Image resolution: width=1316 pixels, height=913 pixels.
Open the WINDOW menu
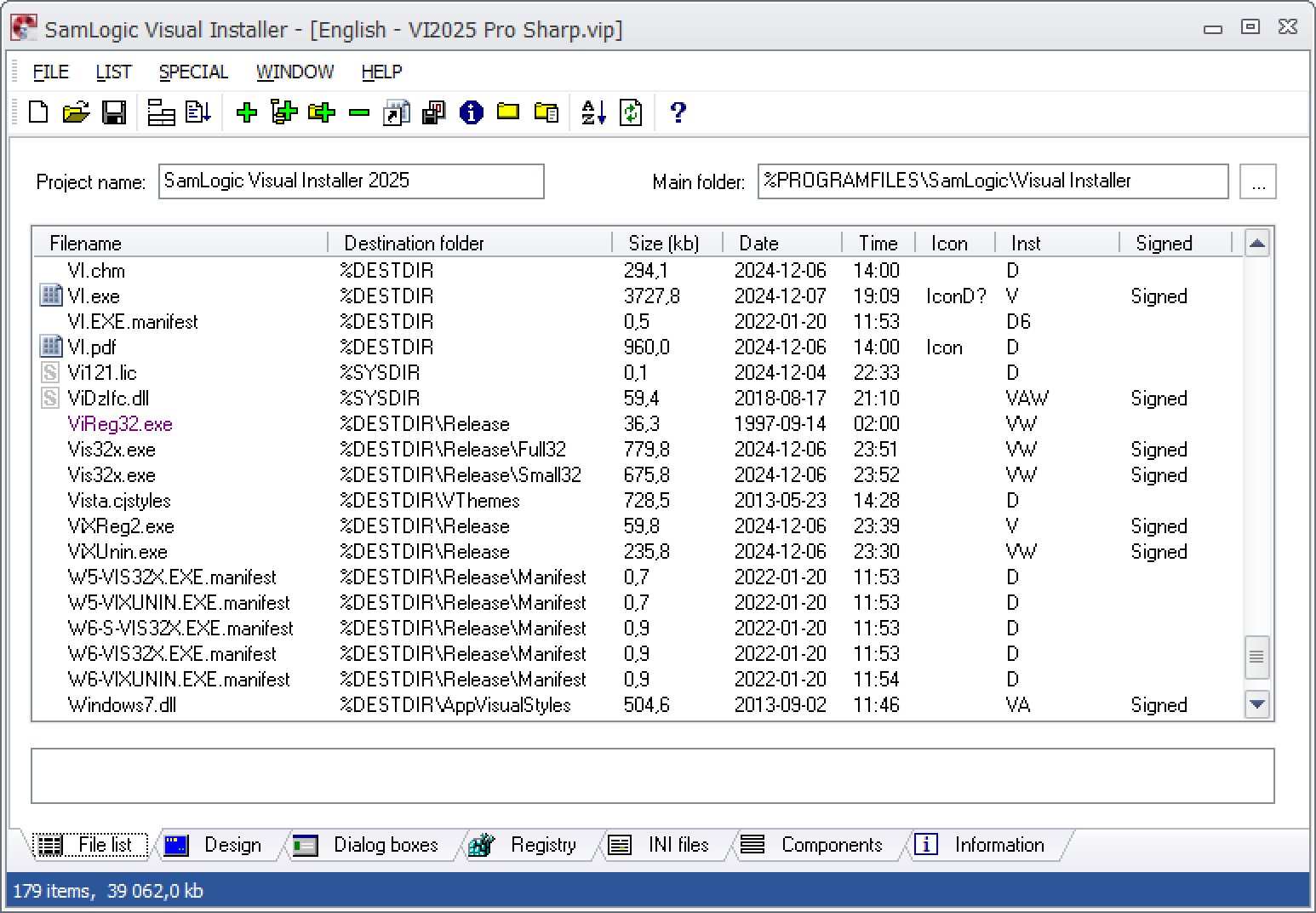pyautogui.click(x=295, y=72)
